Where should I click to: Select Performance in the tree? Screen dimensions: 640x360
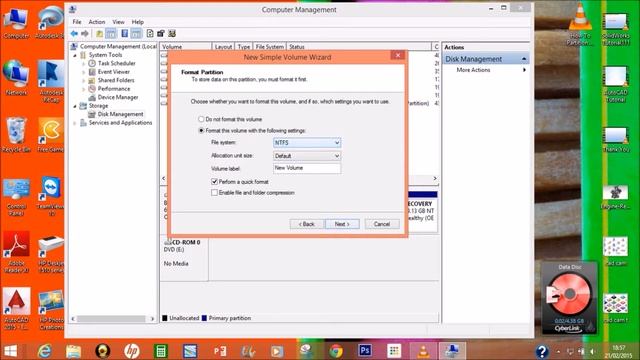coord(114,89)
